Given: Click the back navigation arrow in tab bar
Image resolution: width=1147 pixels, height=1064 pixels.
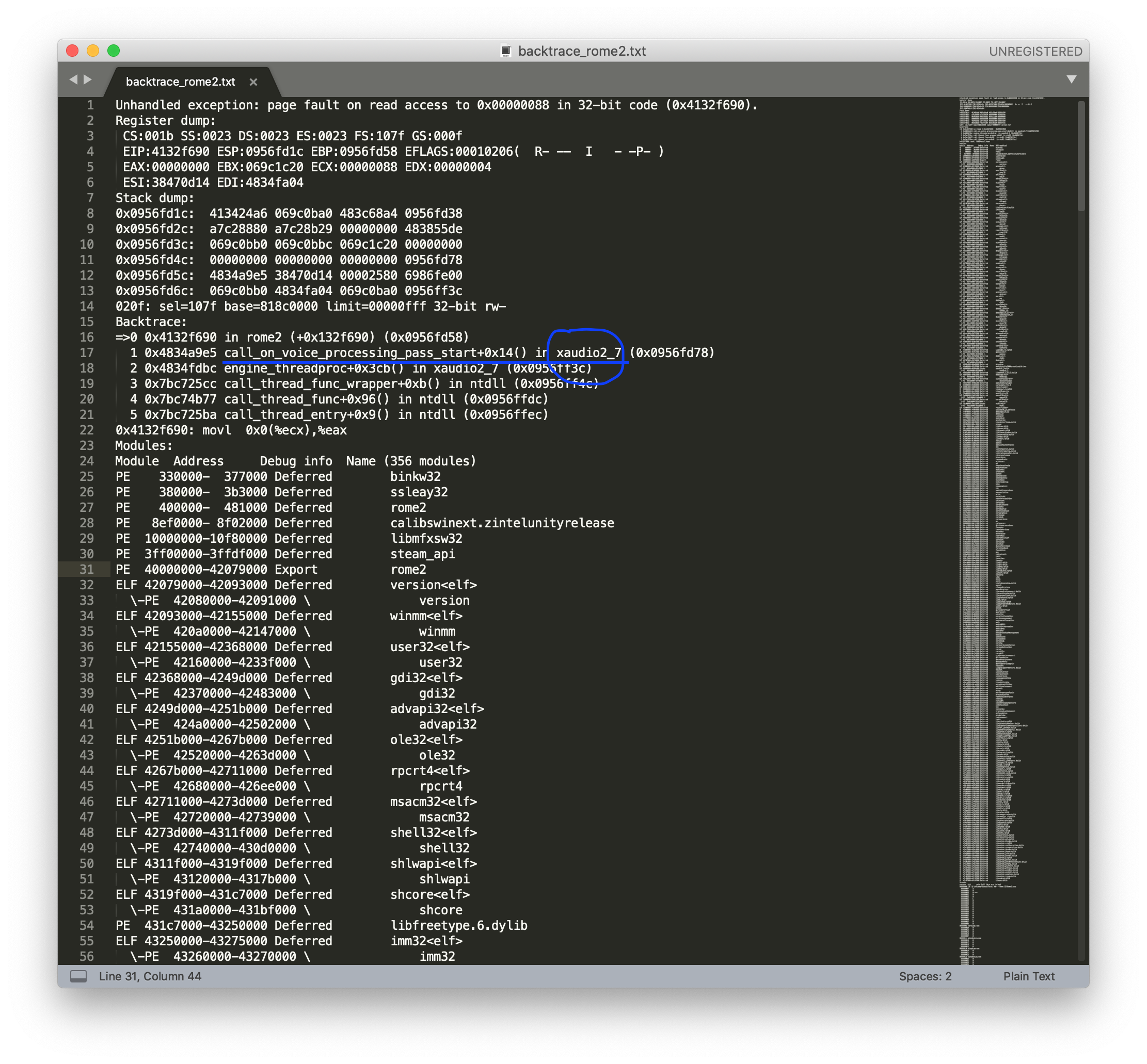Looking at the screenshot, I should click(x=73, y=79).
